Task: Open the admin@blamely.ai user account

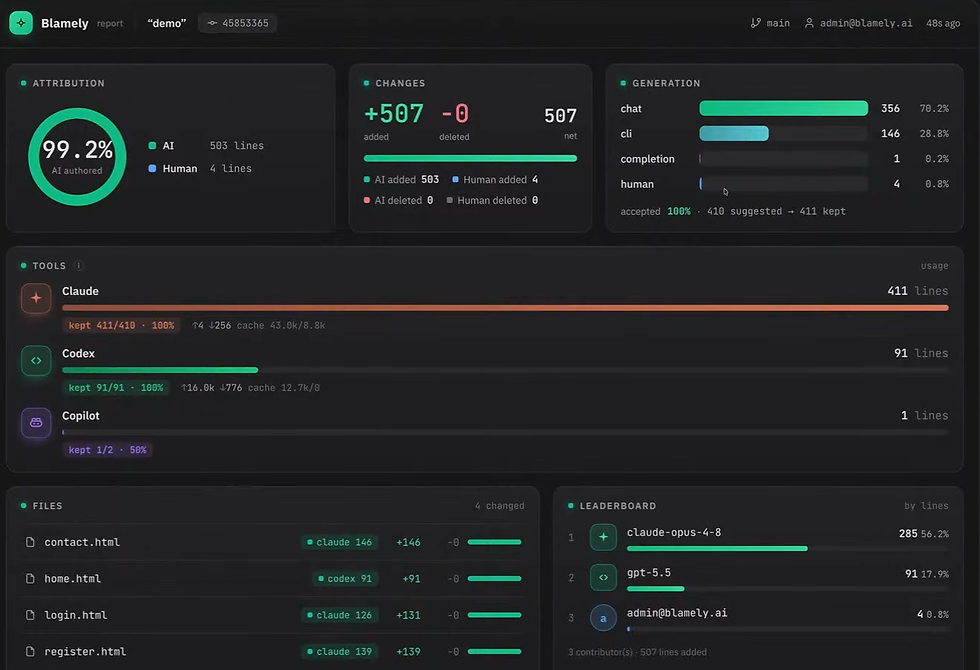Action: click(858, 23)
